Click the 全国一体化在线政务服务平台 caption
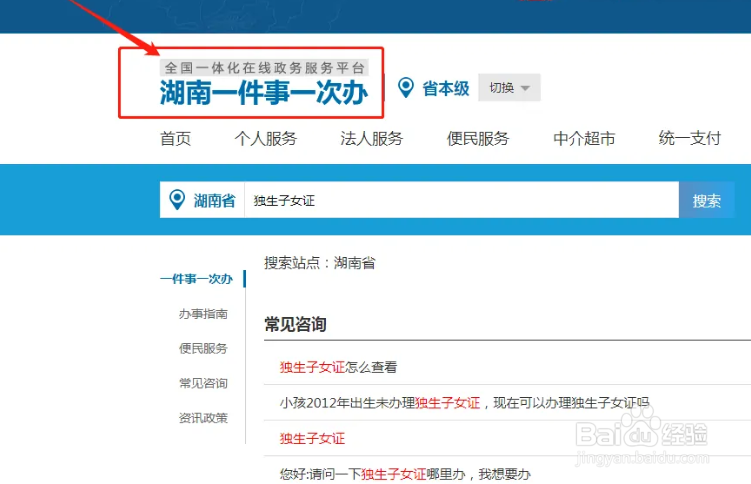The width and height of the screenshot is (751, 484). click(264, 68)
